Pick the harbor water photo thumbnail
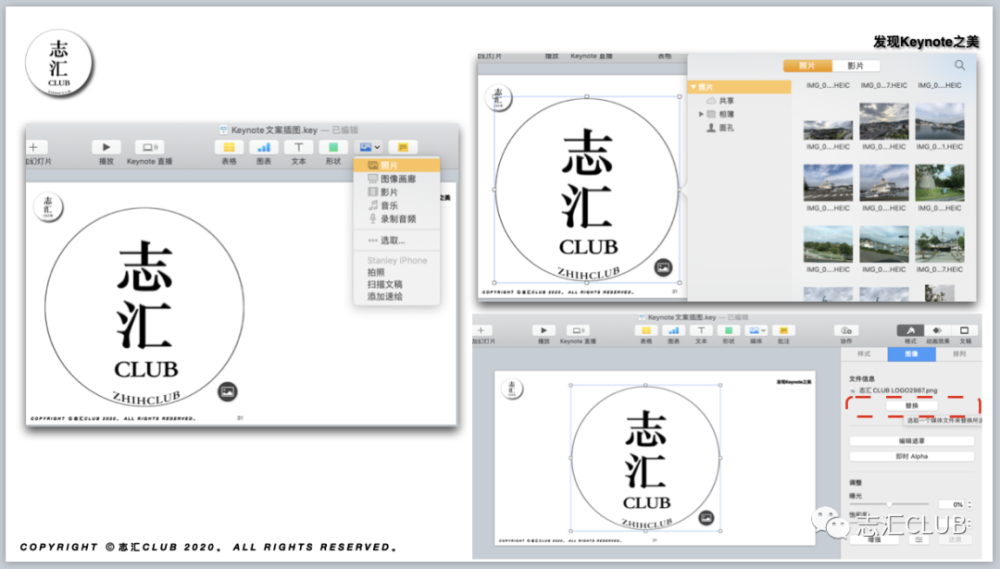Viewport: 1000px width, 569px height. (939, 121)
